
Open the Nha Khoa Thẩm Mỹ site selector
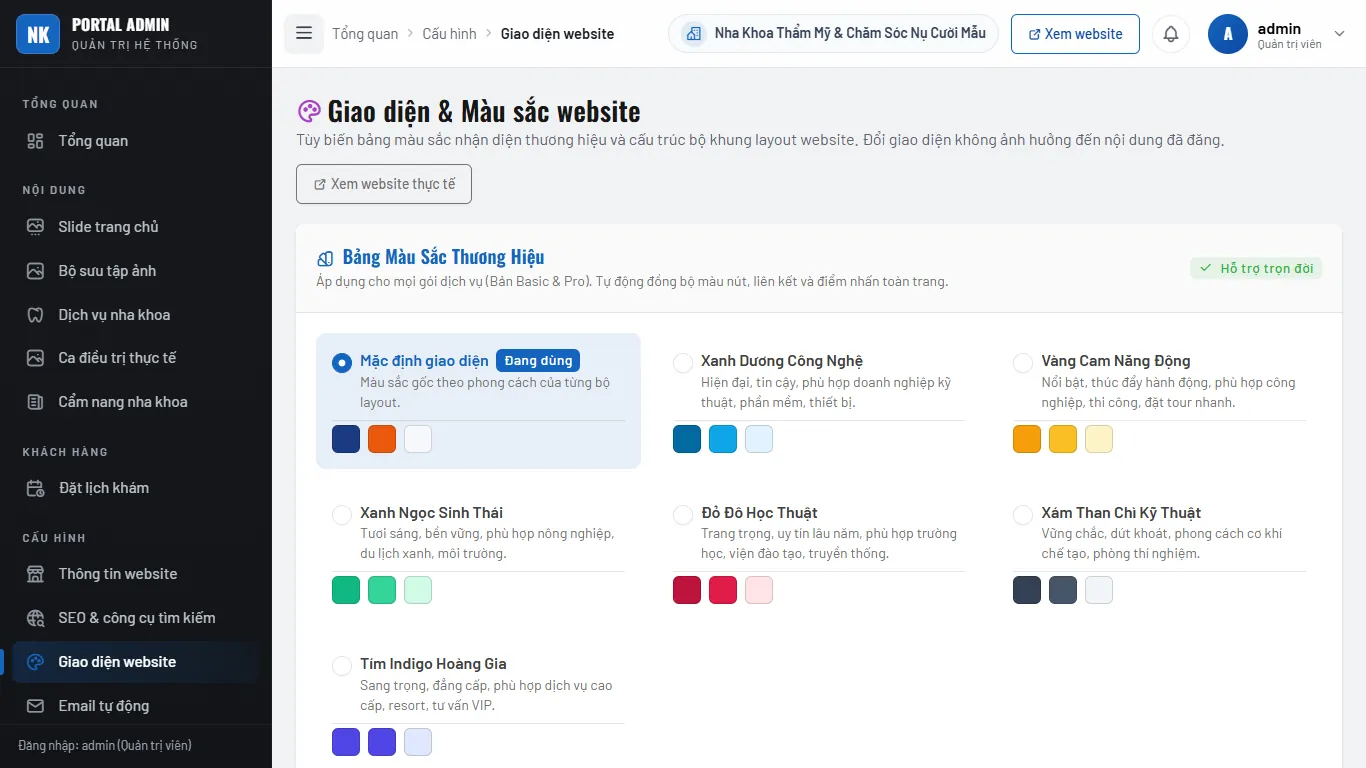(833, 33)
